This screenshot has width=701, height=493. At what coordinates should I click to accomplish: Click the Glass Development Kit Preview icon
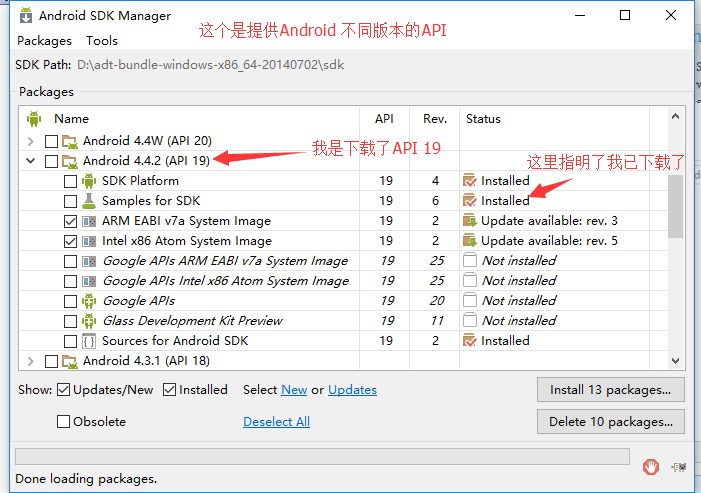pos(89,321)
